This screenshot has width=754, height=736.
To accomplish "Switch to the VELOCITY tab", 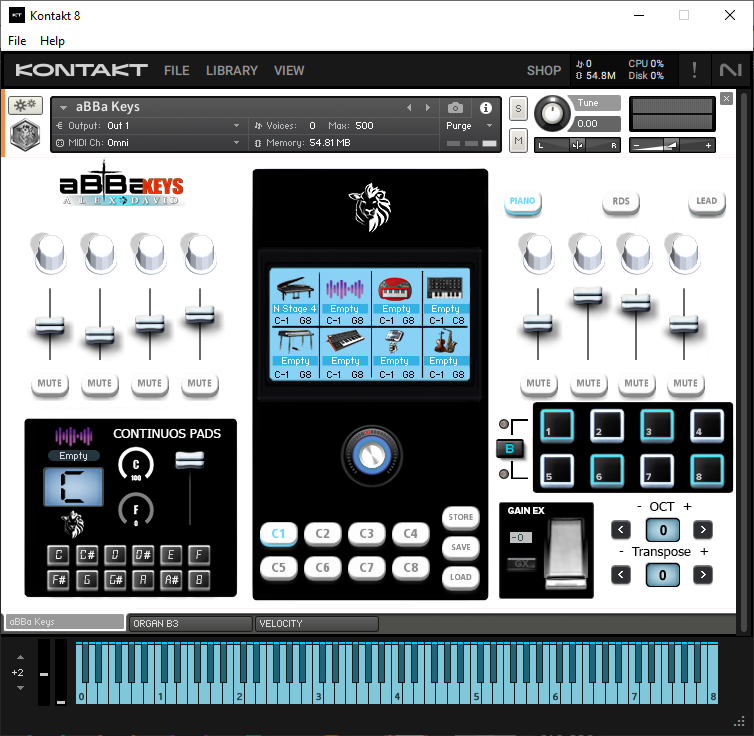I will click(317, 624).
